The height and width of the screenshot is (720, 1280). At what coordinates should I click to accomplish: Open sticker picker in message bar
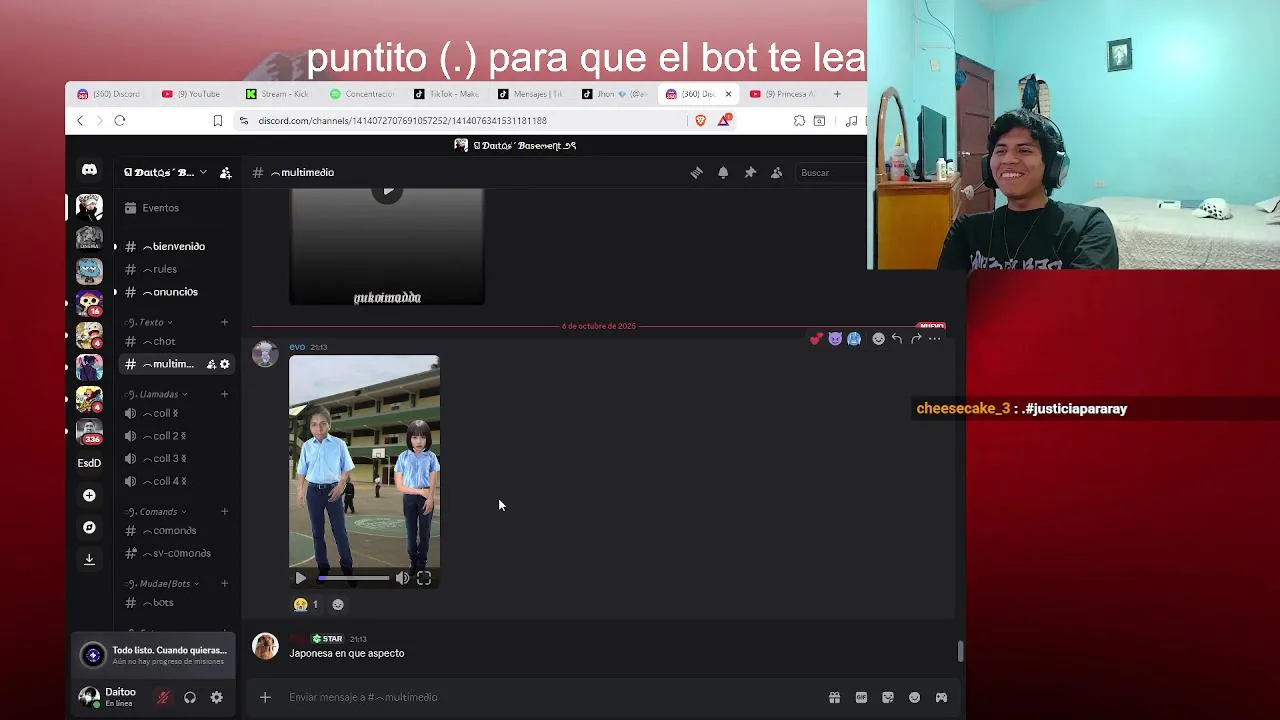888,697
